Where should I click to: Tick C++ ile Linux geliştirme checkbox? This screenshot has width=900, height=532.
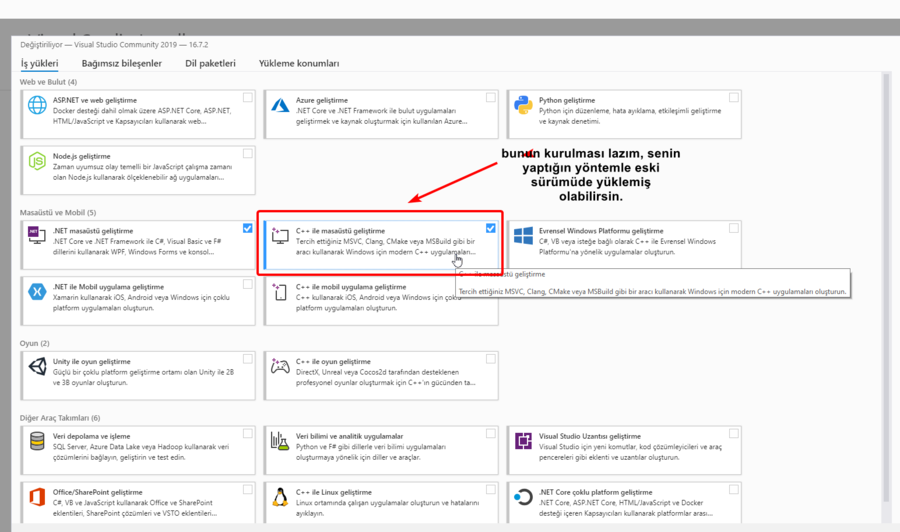[491, 490]
